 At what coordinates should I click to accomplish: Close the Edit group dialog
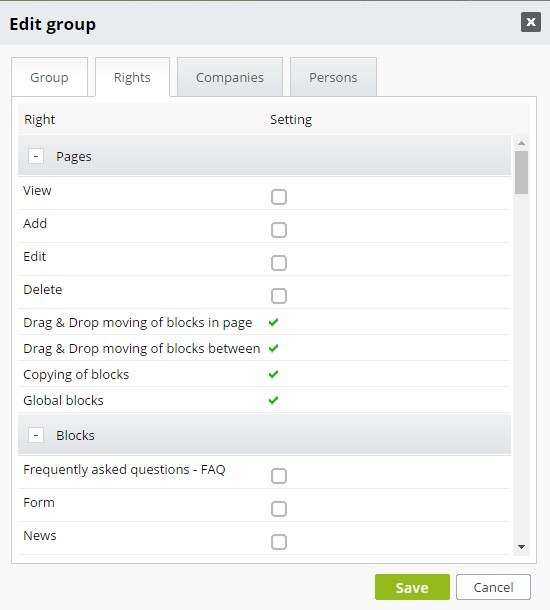coord(531,22)
